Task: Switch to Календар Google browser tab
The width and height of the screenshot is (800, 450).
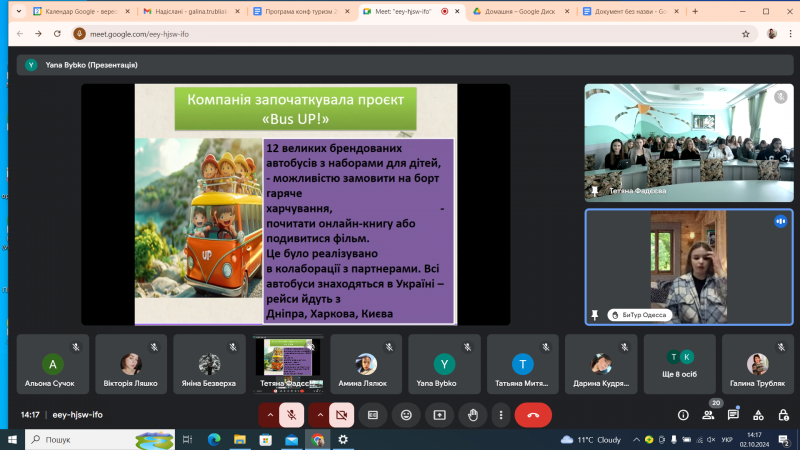Action: 82,11
